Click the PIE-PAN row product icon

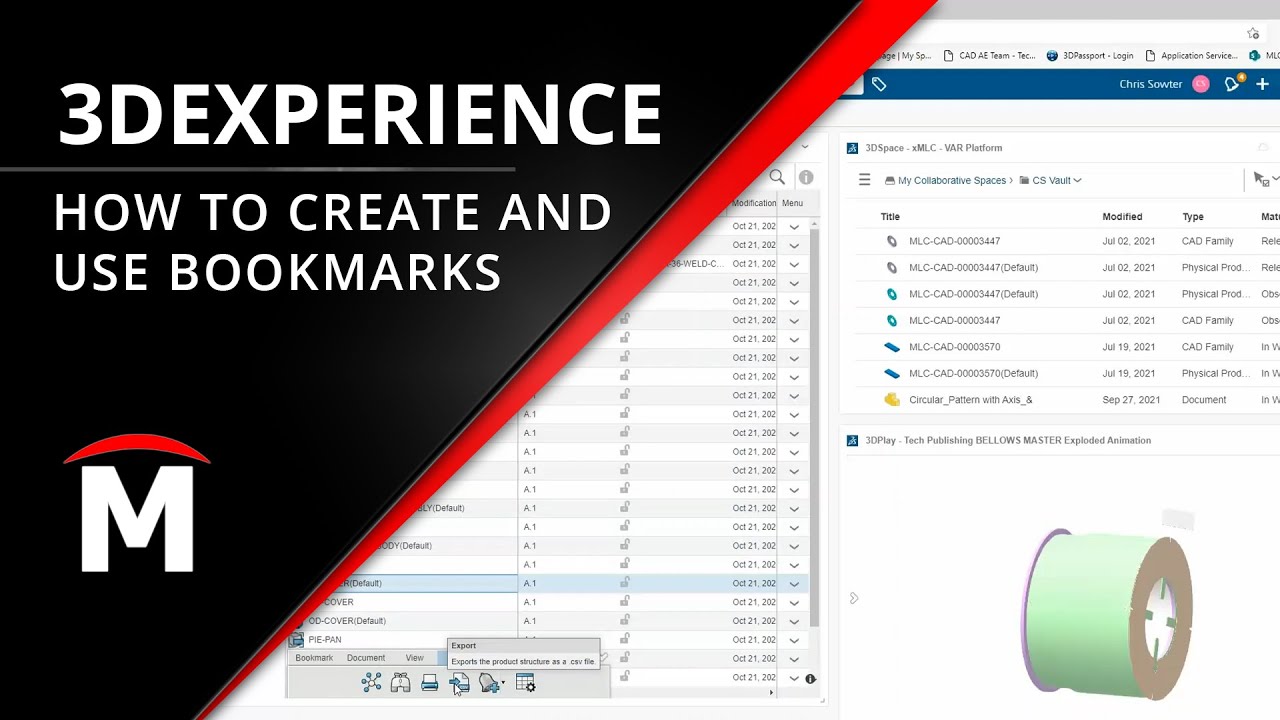(296, 639)
